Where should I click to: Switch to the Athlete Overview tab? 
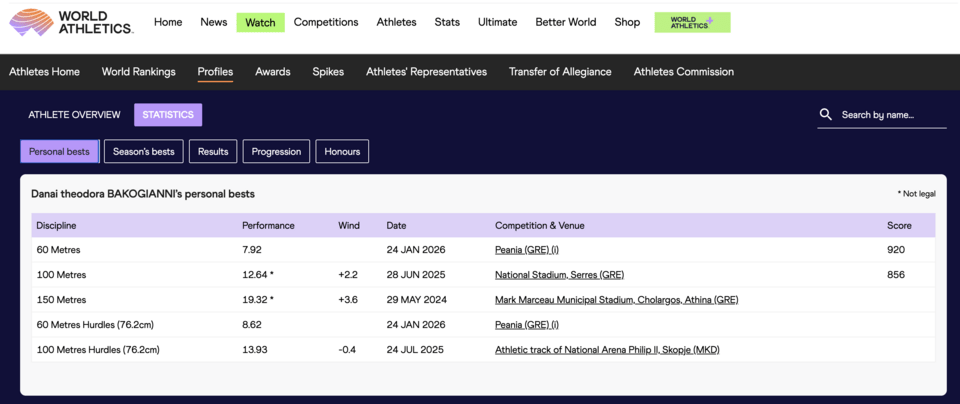point(74,115)
